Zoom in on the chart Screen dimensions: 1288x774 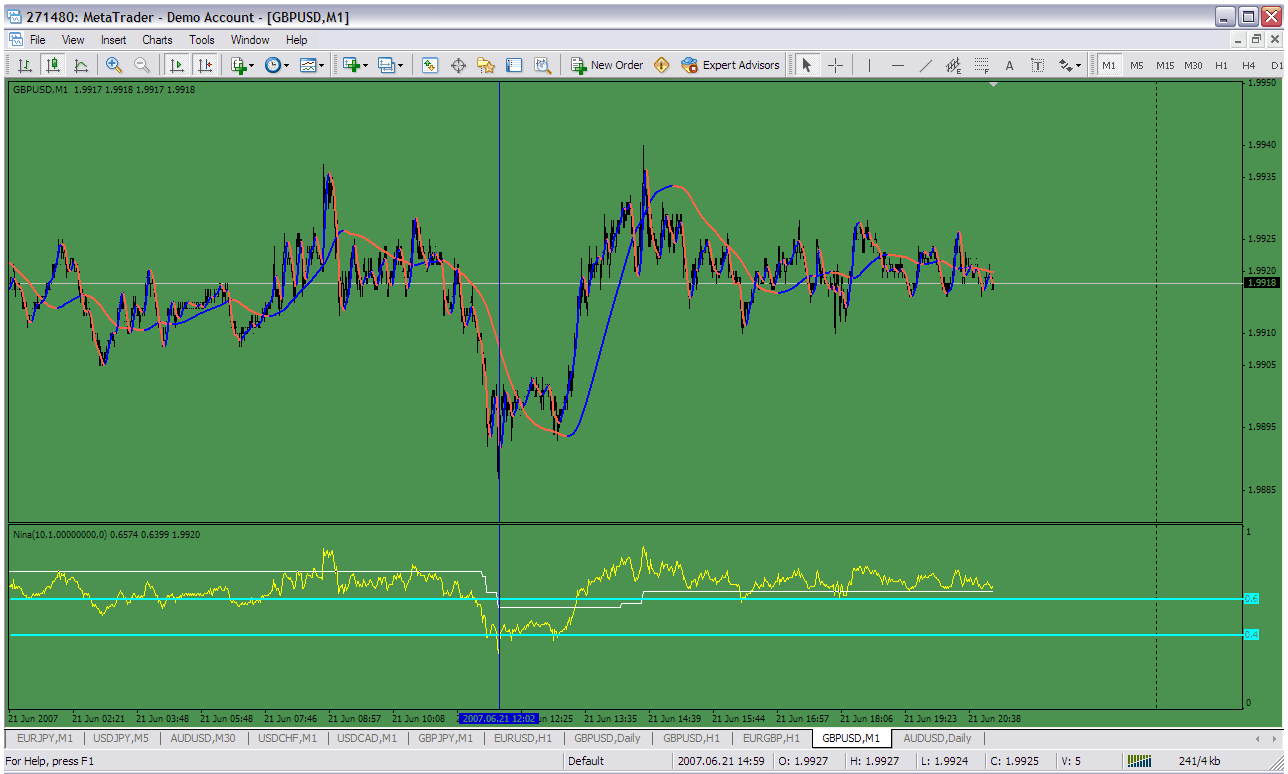click(114, 65)
